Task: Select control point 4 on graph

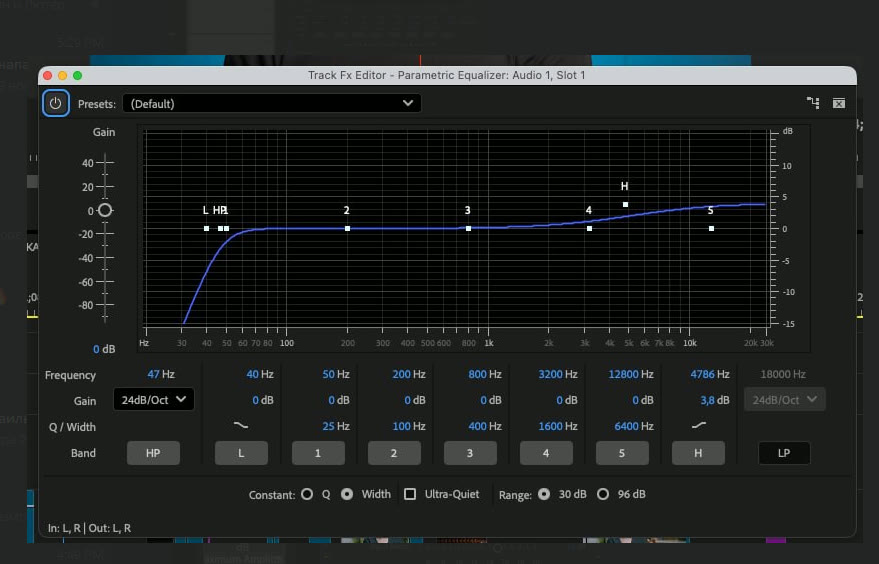Action: (x=589, y=228)
